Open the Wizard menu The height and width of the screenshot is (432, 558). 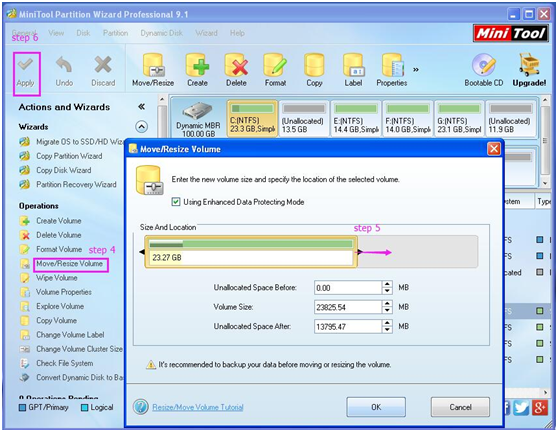[x=206, y=33]
